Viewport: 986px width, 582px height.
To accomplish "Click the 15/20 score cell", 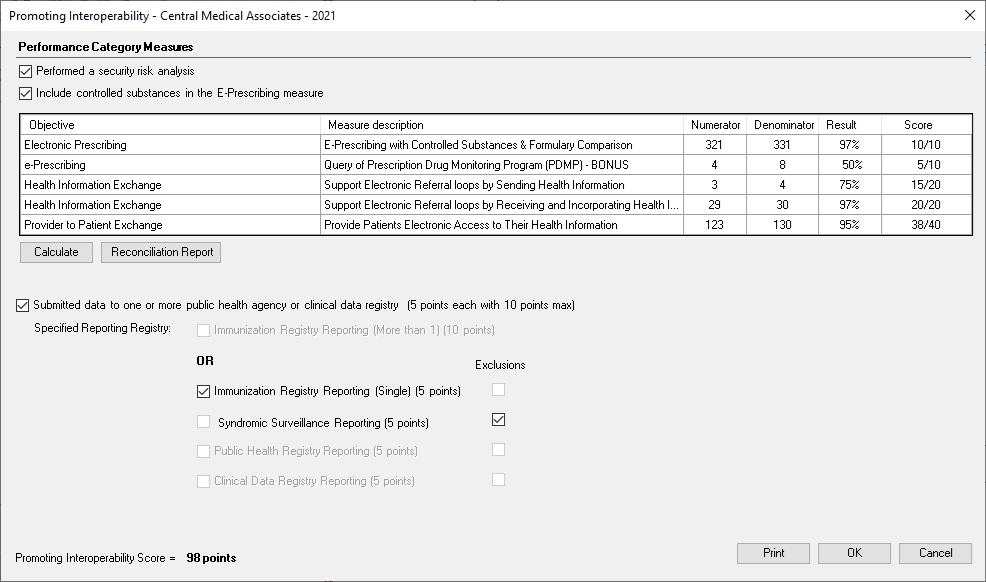I will [927, 185].
